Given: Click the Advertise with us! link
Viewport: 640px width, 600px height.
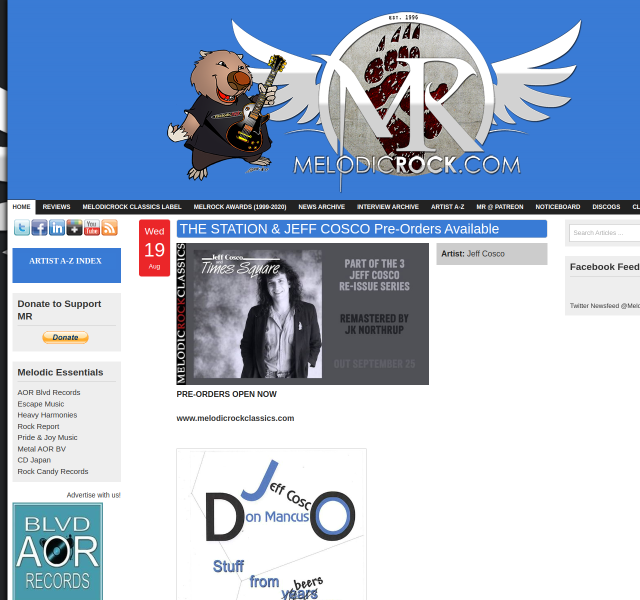Looking at the screenshot, I should (x=93, y=495).
